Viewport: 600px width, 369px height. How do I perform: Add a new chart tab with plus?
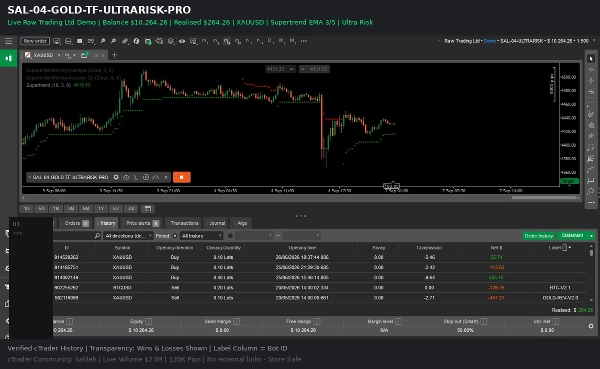coord(114,55)
